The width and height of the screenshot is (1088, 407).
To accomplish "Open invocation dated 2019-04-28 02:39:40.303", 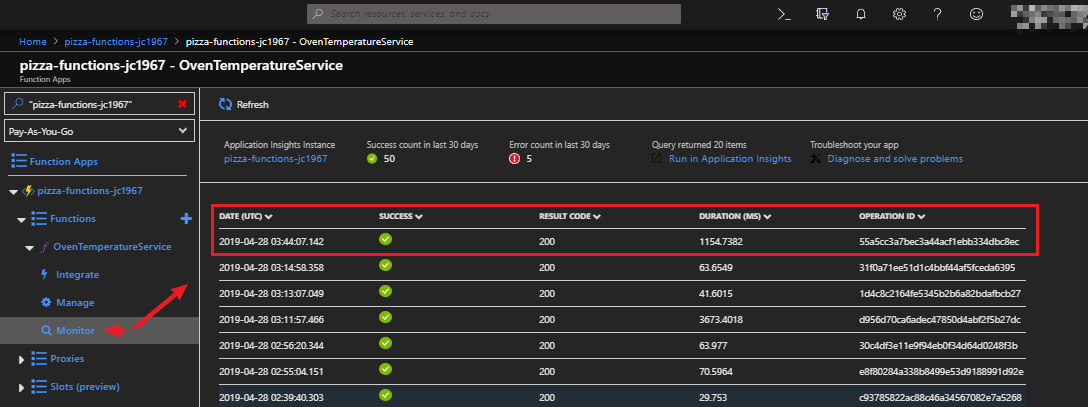I will (x=271, y=398).
